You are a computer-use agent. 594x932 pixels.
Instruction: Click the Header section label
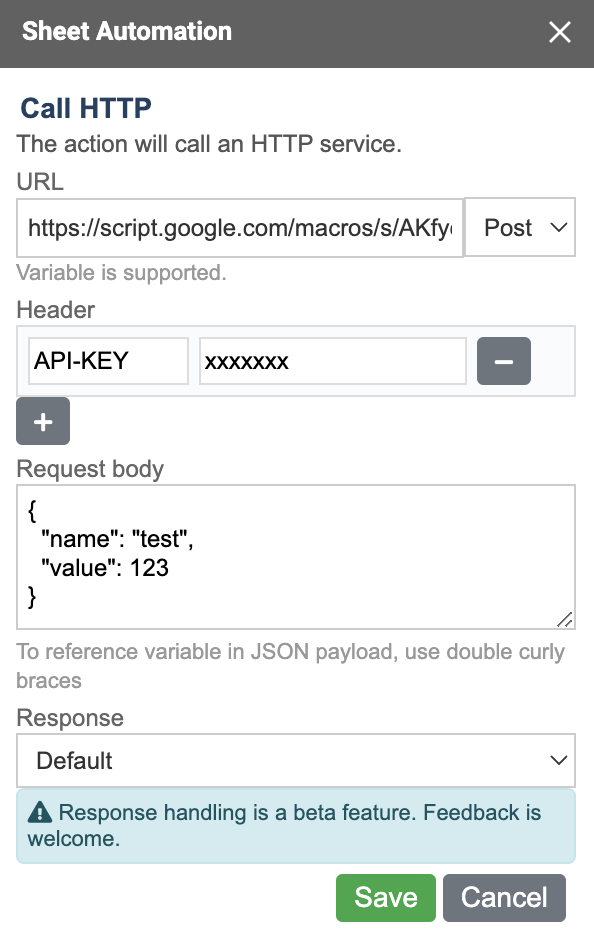coord(55,310)
